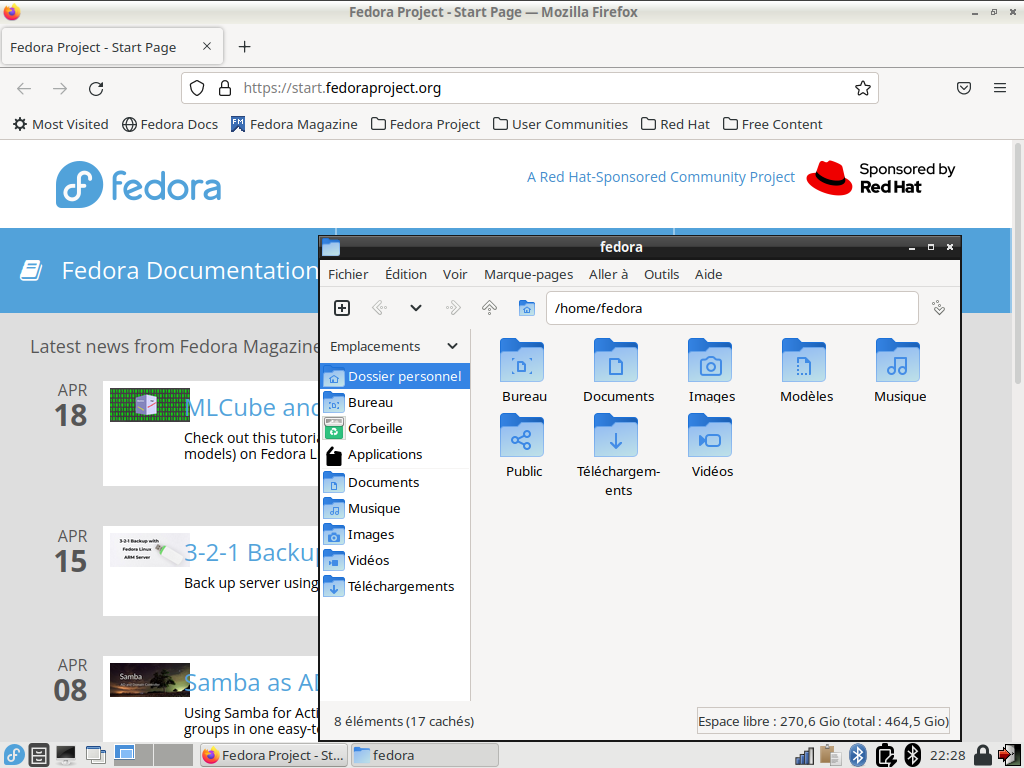Click Firefox forward navigation arrow

pyautogui.click(x=60, y=88)
